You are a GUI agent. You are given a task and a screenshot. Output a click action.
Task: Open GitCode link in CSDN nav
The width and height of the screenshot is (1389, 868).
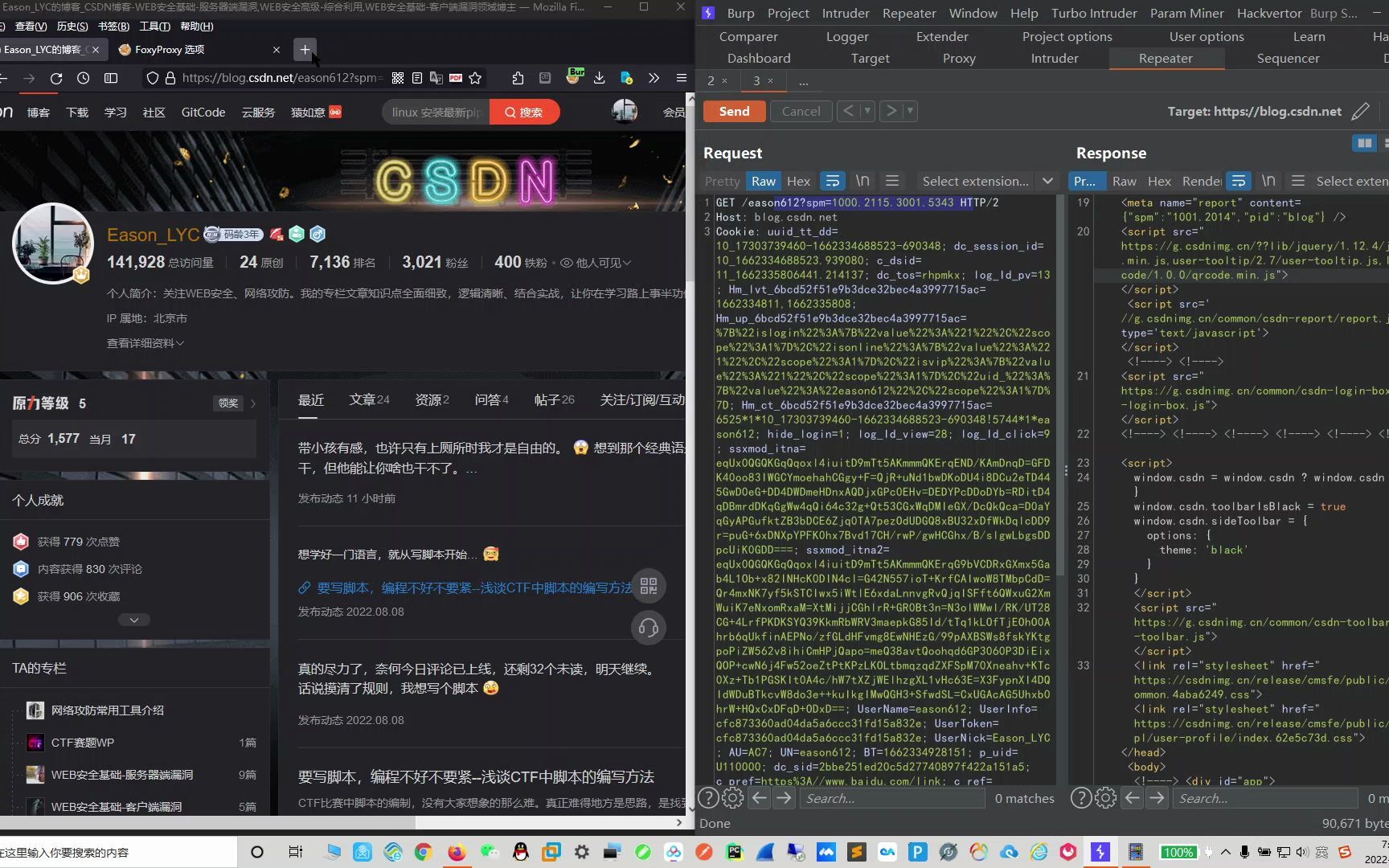[203, 113]
